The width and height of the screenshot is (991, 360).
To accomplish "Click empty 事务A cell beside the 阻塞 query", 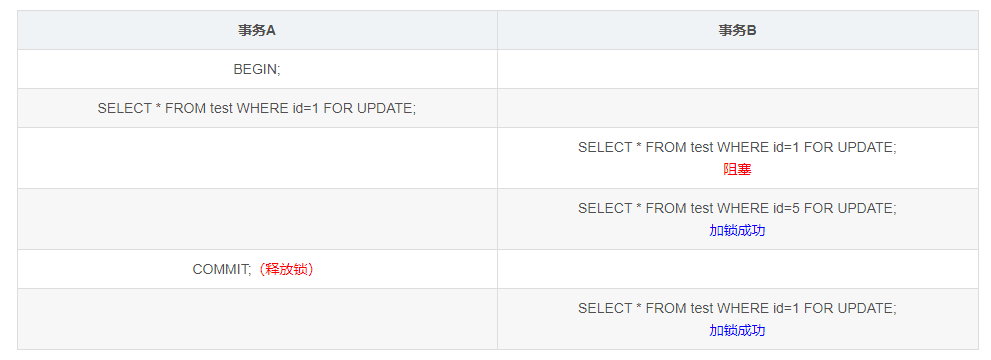I will tap(257, 158).
